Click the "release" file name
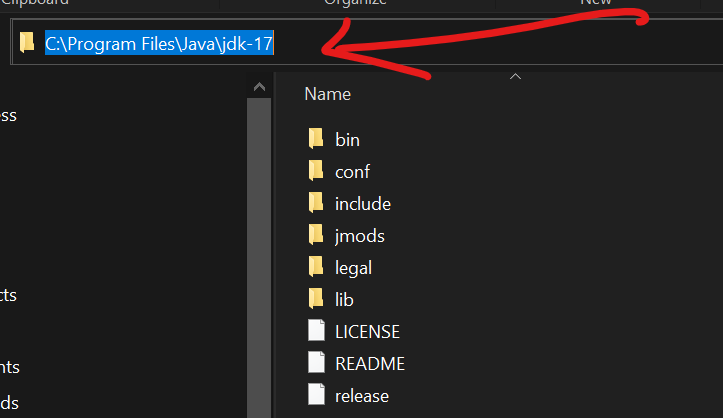The image size is (723, 418). 362,396
